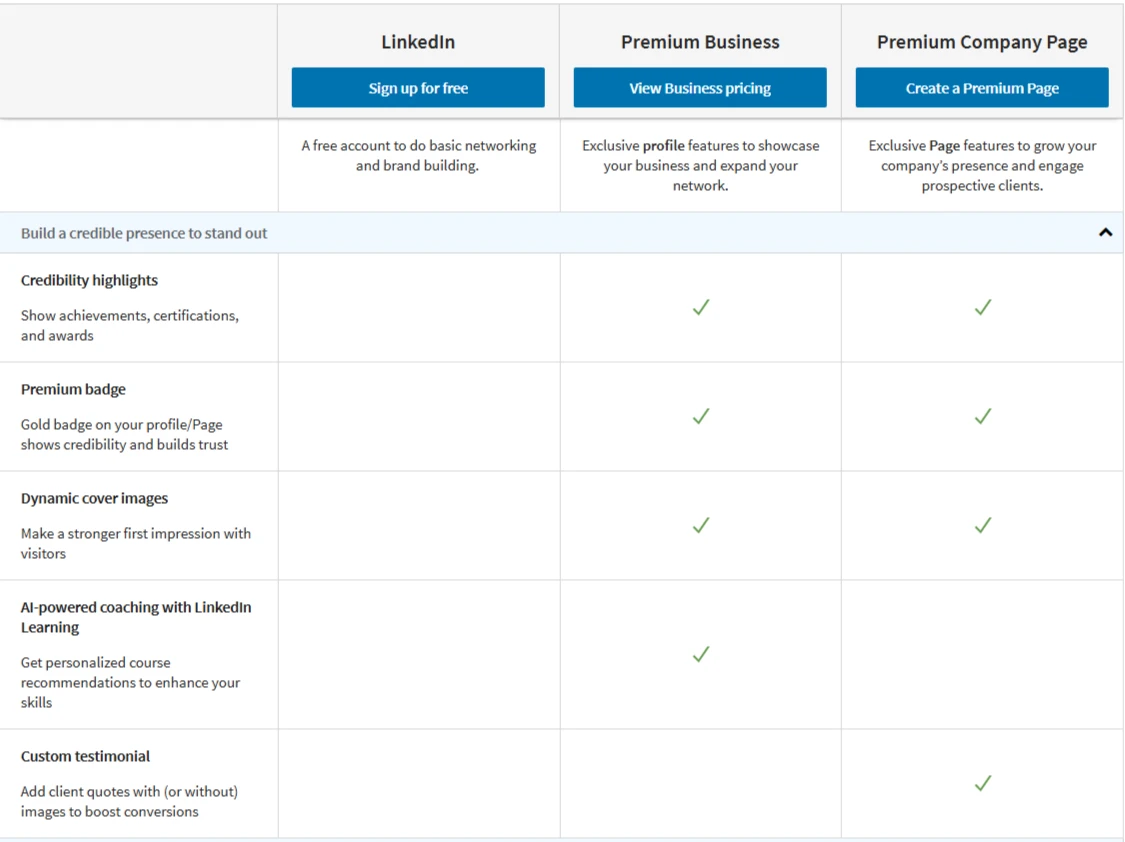Click Premium badge checkmark under Premium Company Page
Image resolution: width=1125 pixels, height=842 pixels.
click(983, 416)
